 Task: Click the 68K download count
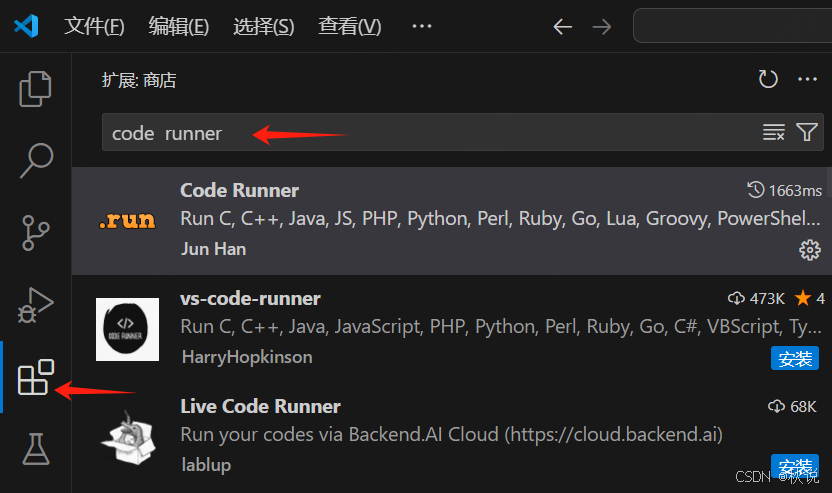tap(792, 406)
